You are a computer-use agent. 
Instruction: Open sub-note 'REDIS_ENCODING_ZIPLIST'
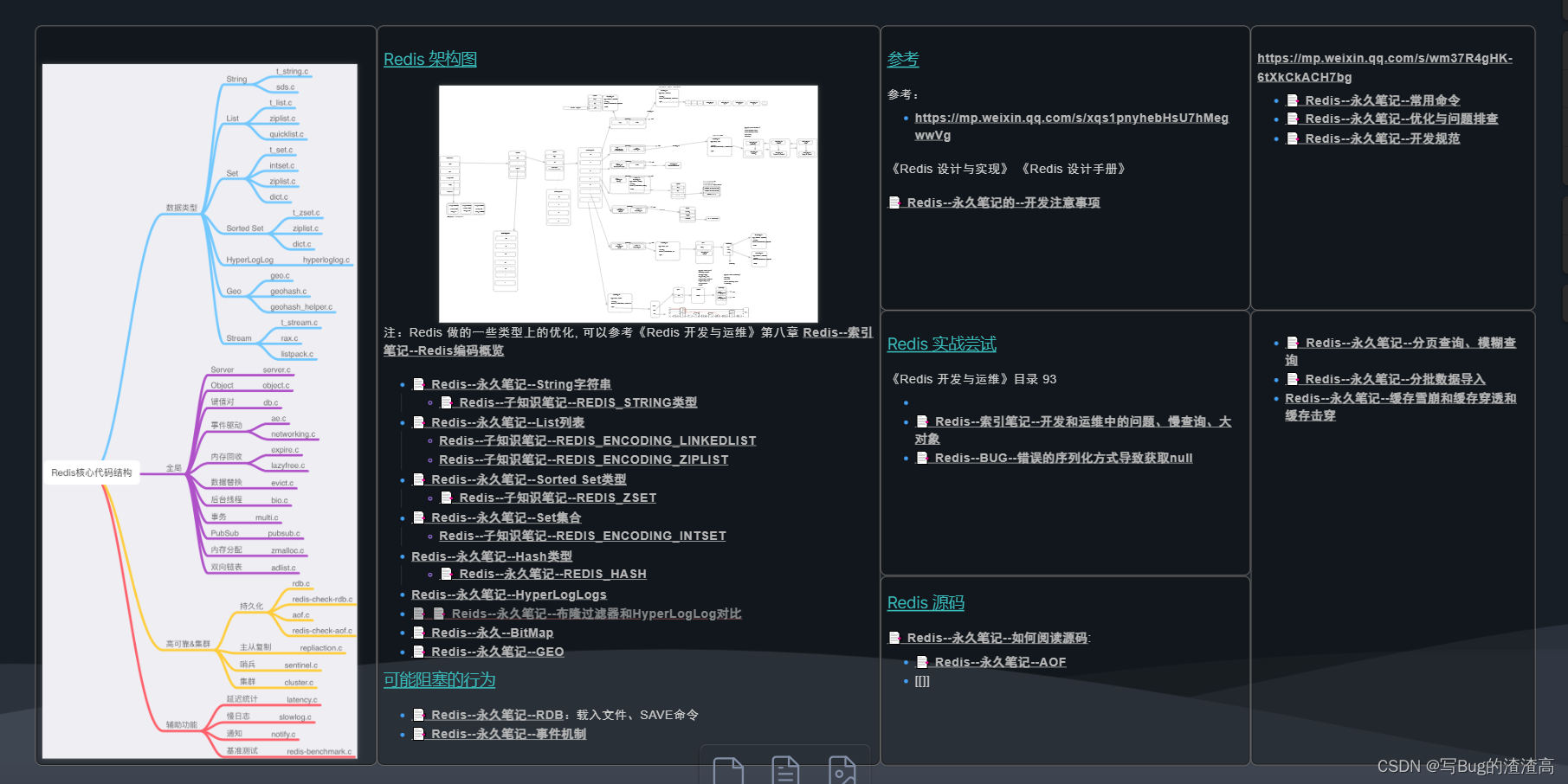(x=584, y=459)
